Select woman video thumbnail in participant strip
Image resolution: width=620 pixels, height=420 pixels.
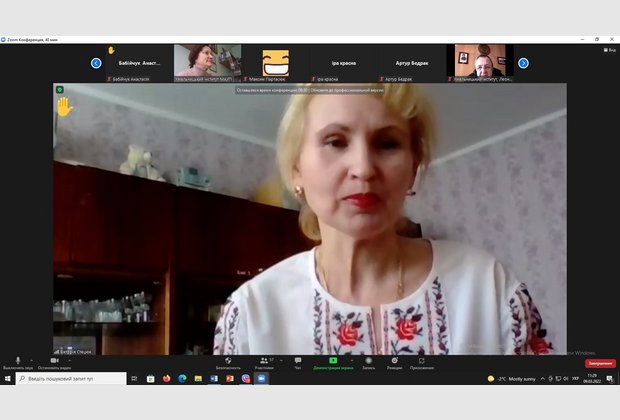pos(208,63)
